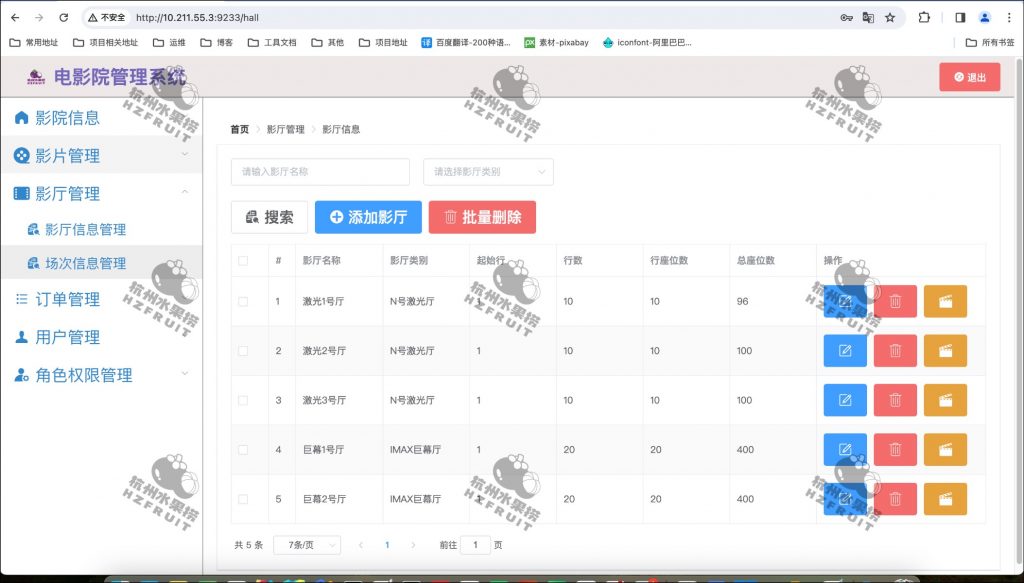The height and width of the screenshot is (583, 1024).
Task: Click the translate icon in the address bar
Action: pos(867,17)
